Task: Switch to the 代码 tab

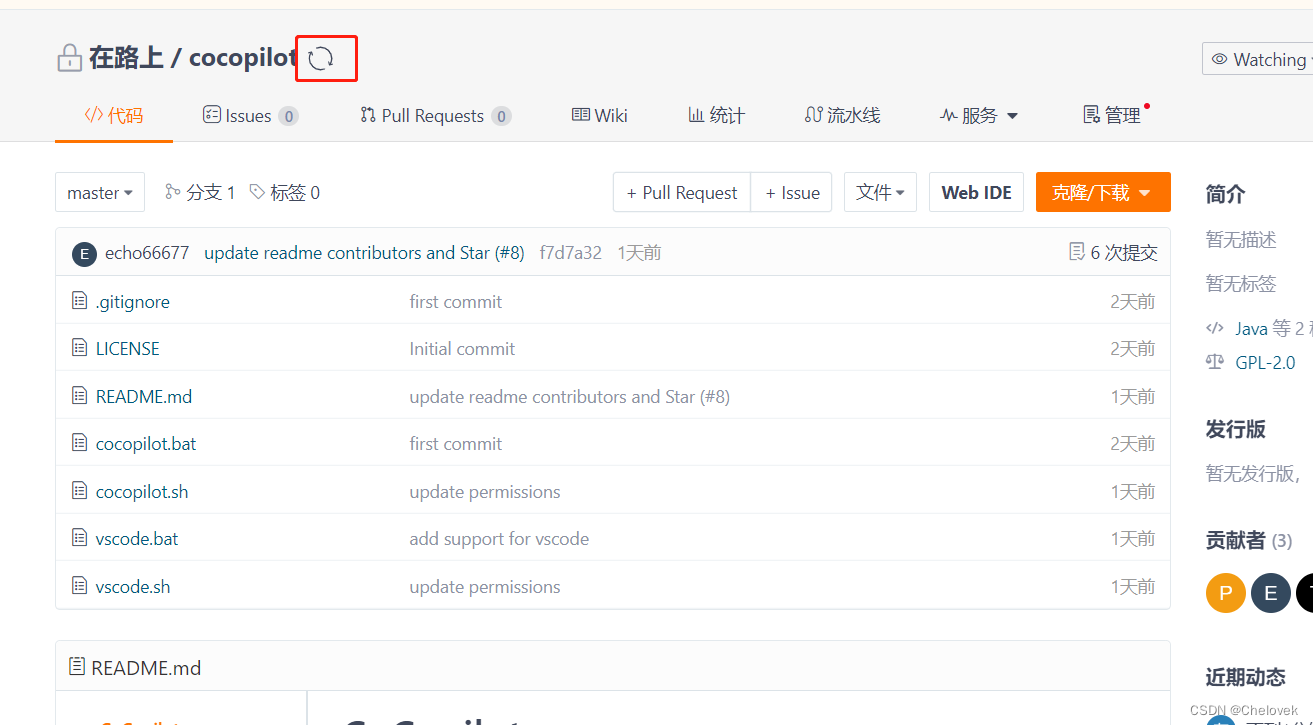Action: pos(114,116)
